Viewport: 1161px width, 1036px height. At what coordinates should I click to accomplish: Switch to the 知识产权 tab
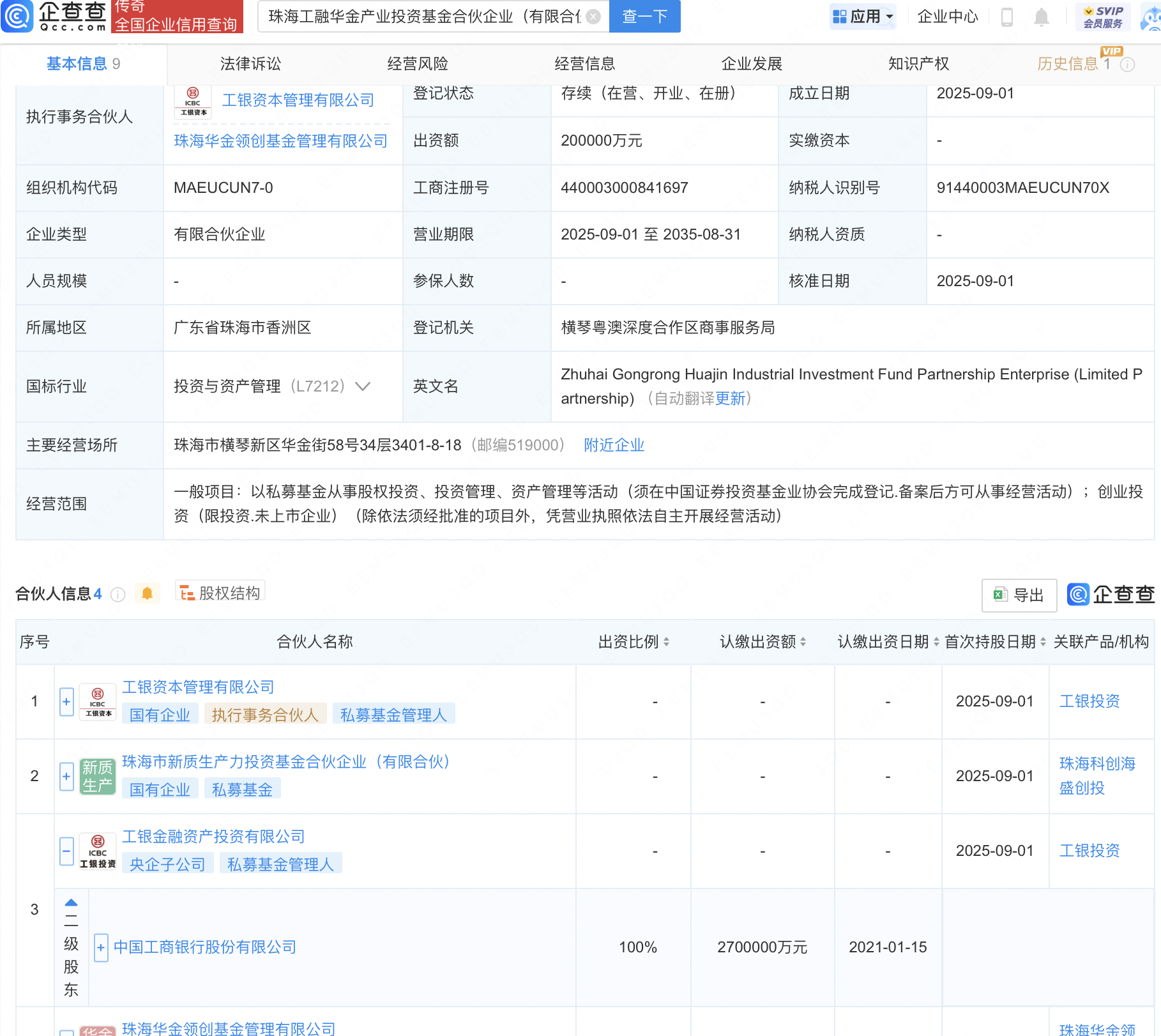pos(918,64)
